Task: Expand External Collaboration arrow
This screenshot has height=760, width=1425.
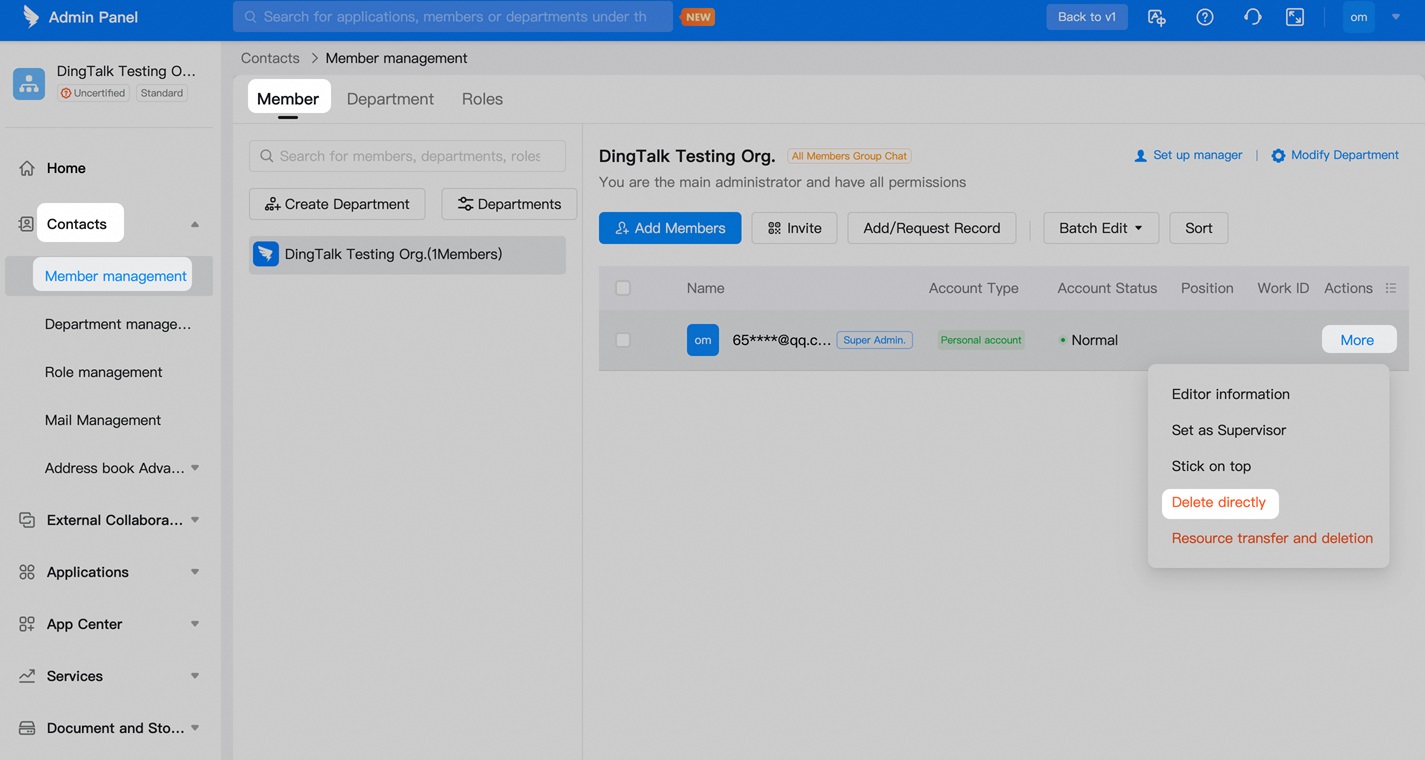Action: point(195,520)
